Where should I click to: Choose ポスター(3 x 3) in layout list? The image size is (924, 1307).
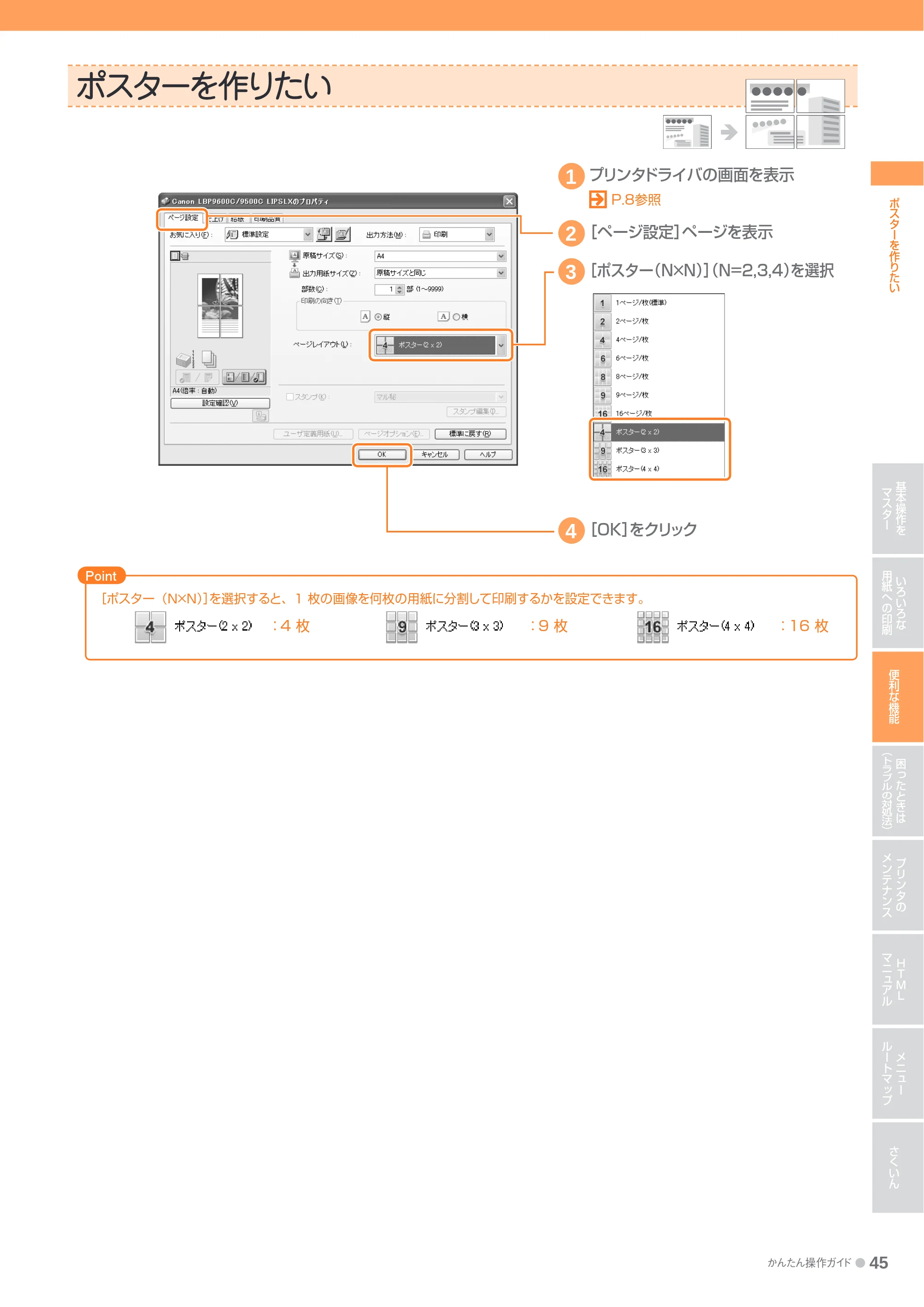click(x=659, y=451)
